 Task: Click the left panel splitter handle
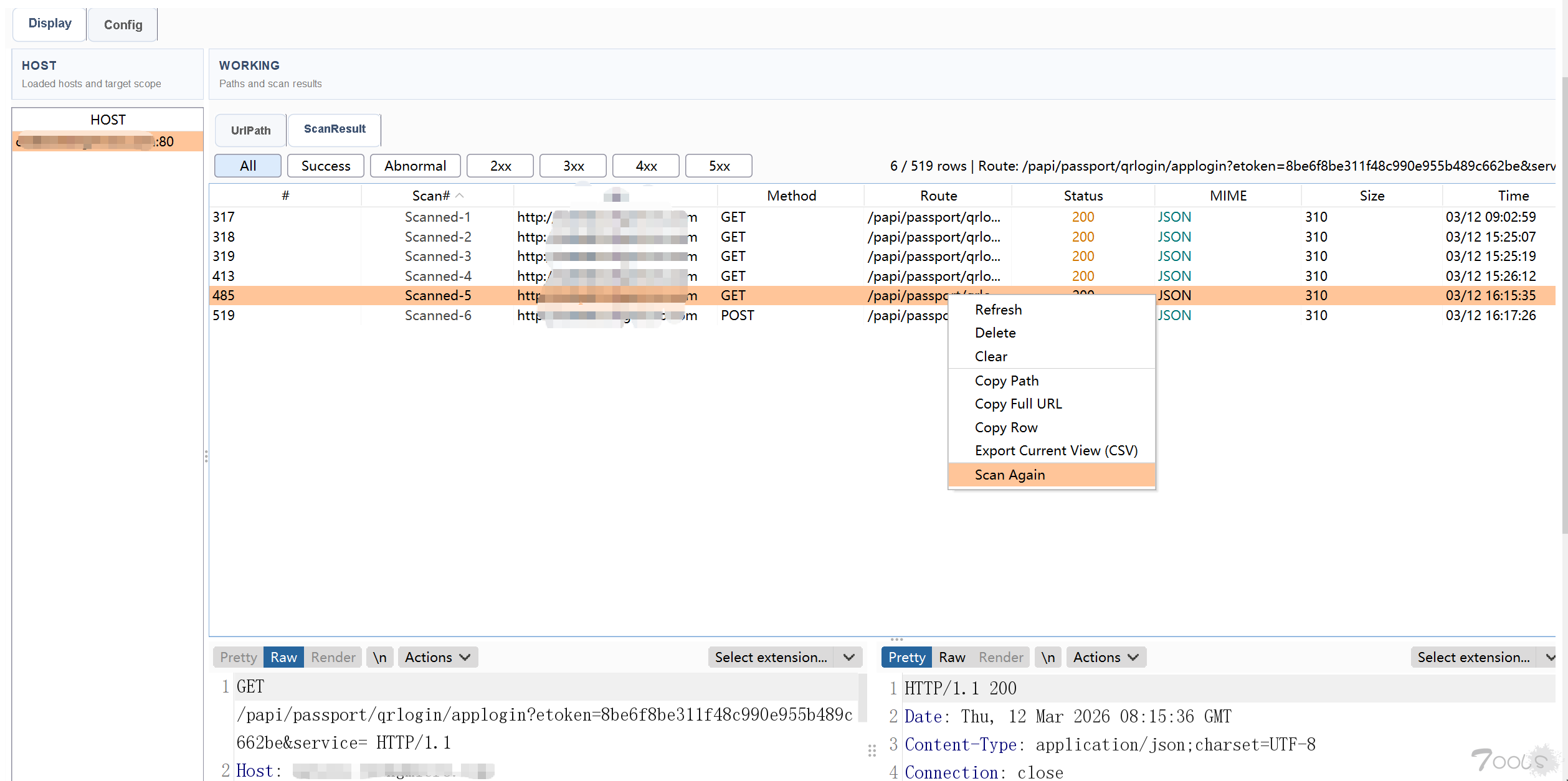pos(206,457)
